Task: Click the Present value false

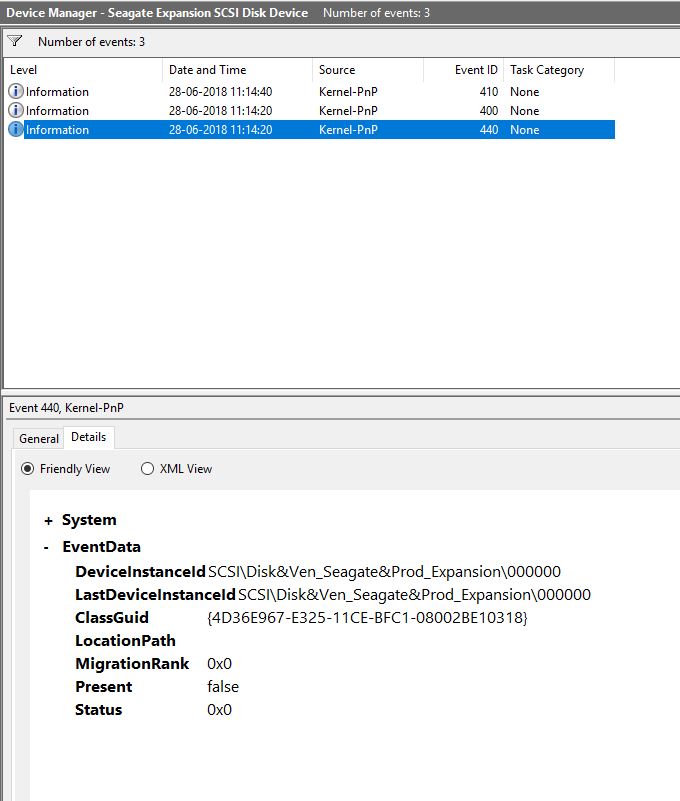Action: 223,686
